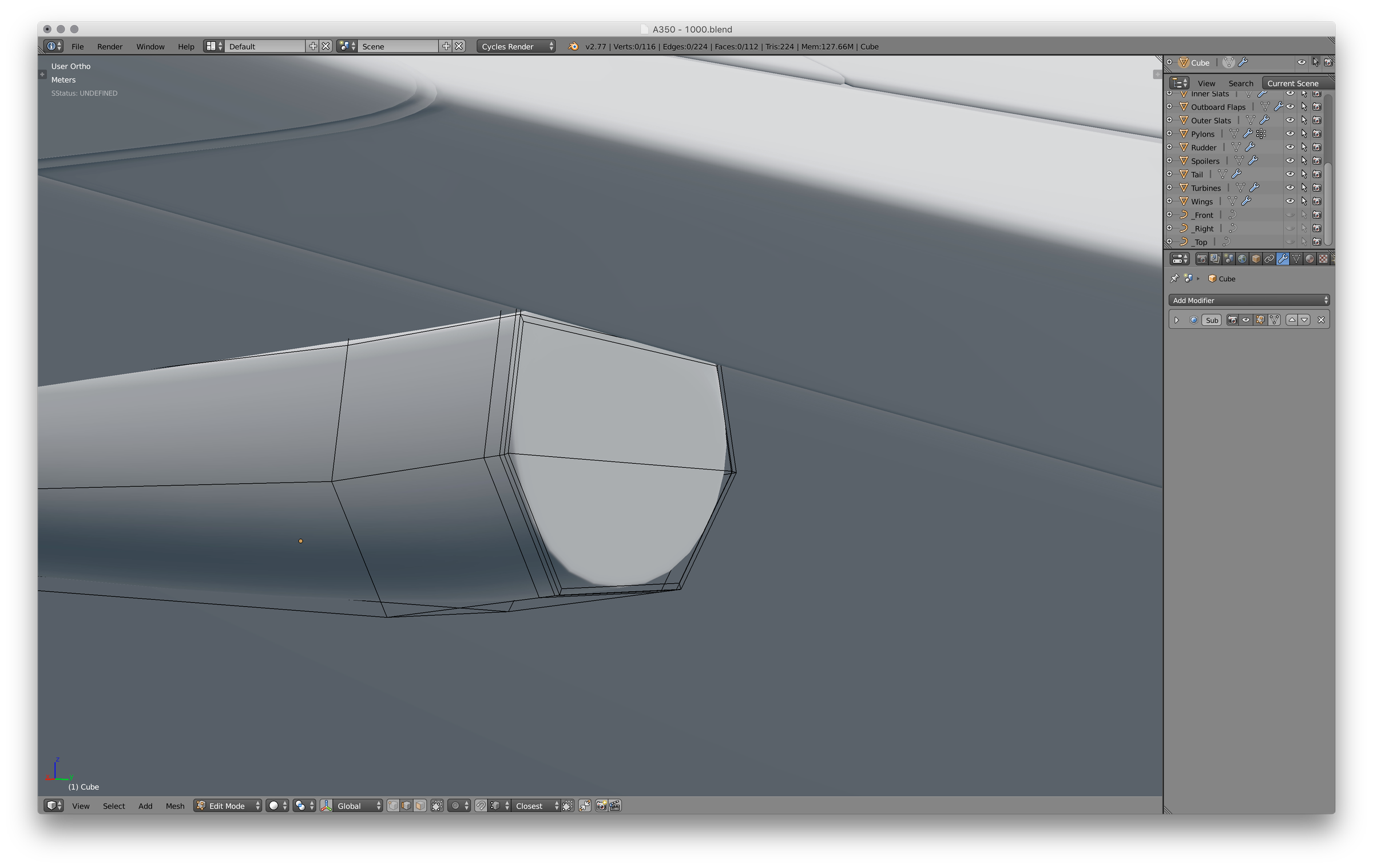The width and height of the screenshot is (1373, 868).
Task: Toggle render camera for Wings object
Action: tap(1317, 201)
